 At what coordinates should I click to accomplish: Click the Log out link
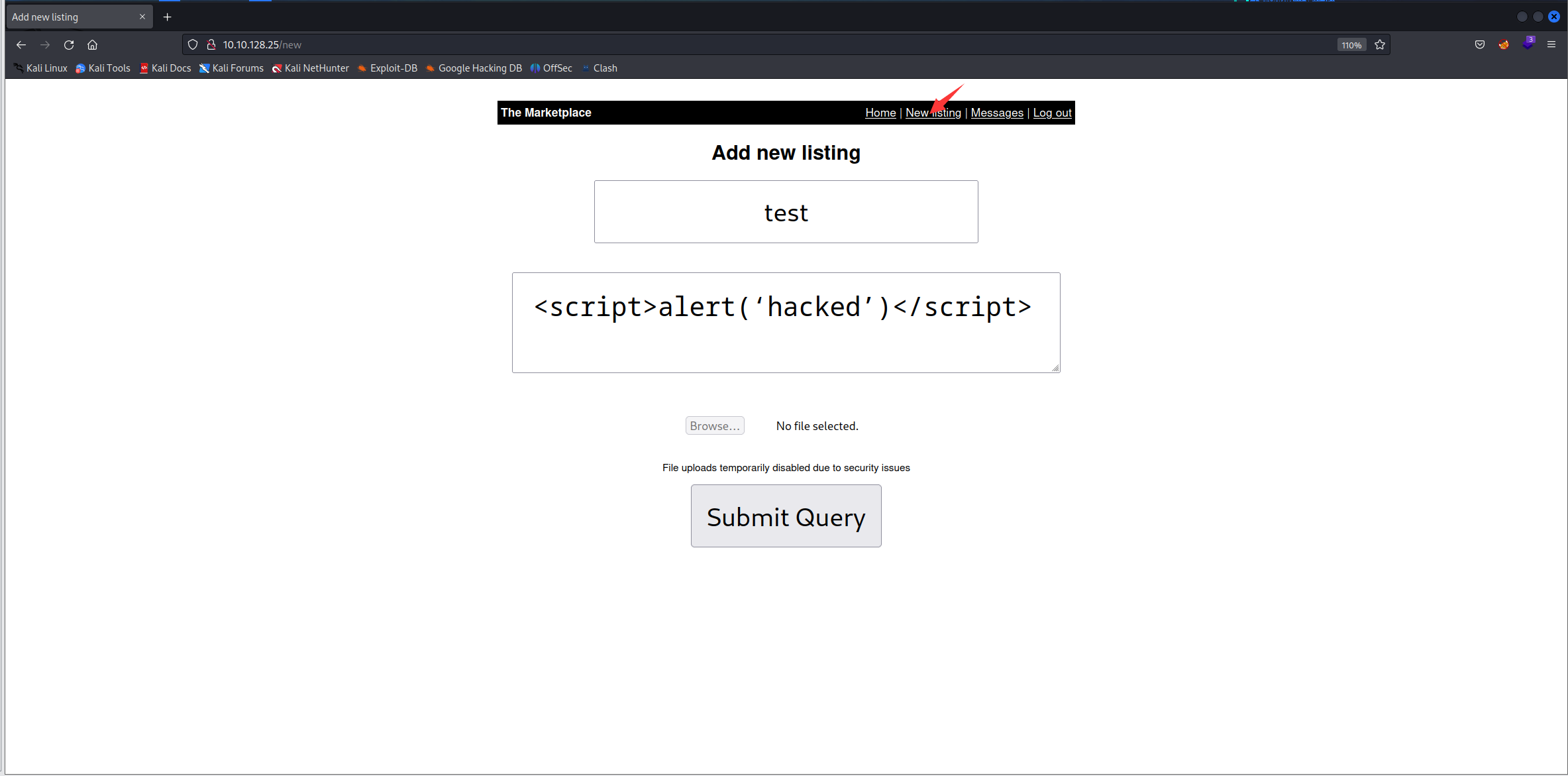tap(1052, 113)
